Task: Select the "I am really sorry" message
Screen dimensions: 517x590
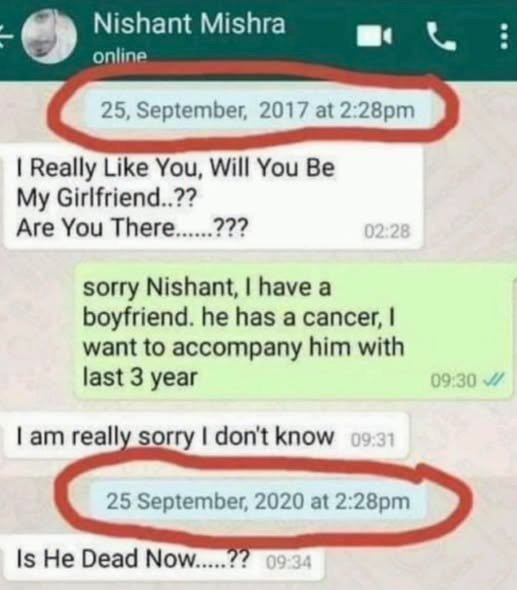Action: [x=206, y=436]
